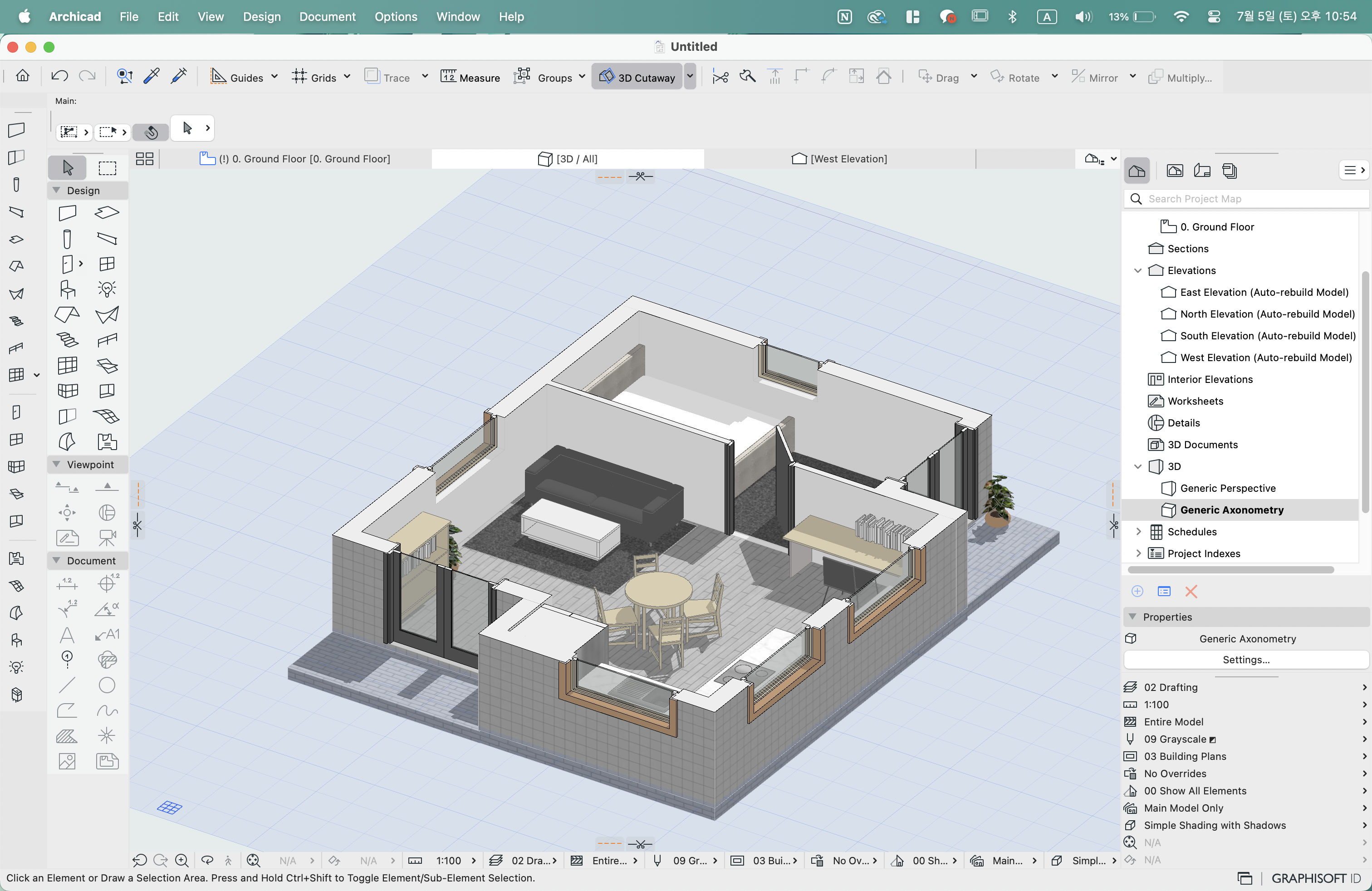Expand the Schedules tree node
Image resolution: width=1372 pixels, height=891 pixels.
1138,531
